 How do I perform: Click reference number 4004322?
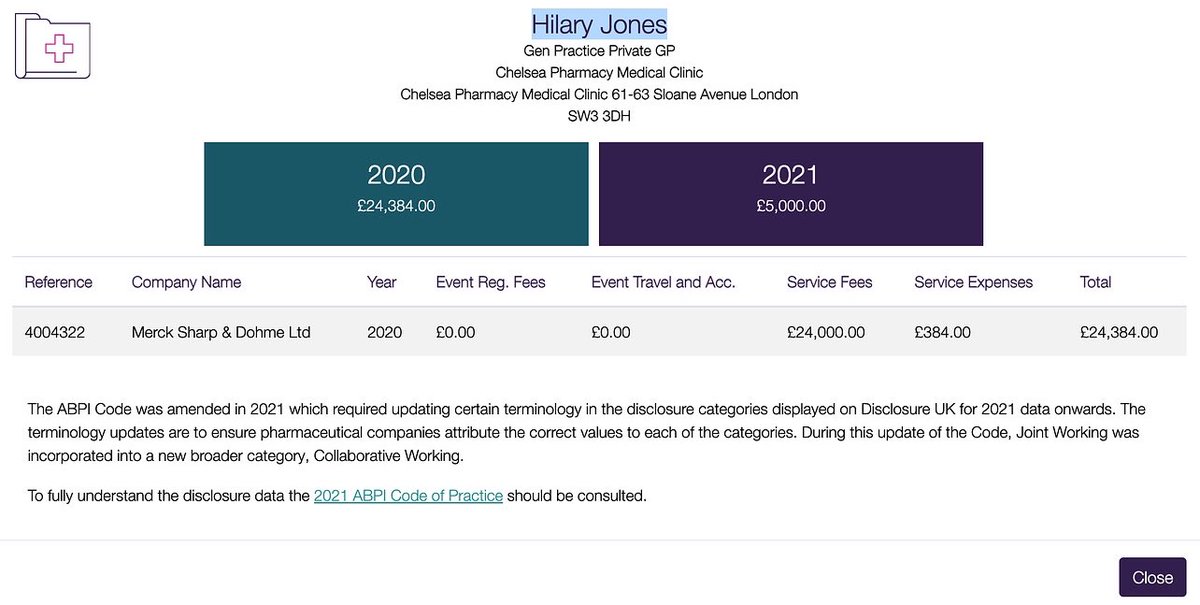click(55, 332)
